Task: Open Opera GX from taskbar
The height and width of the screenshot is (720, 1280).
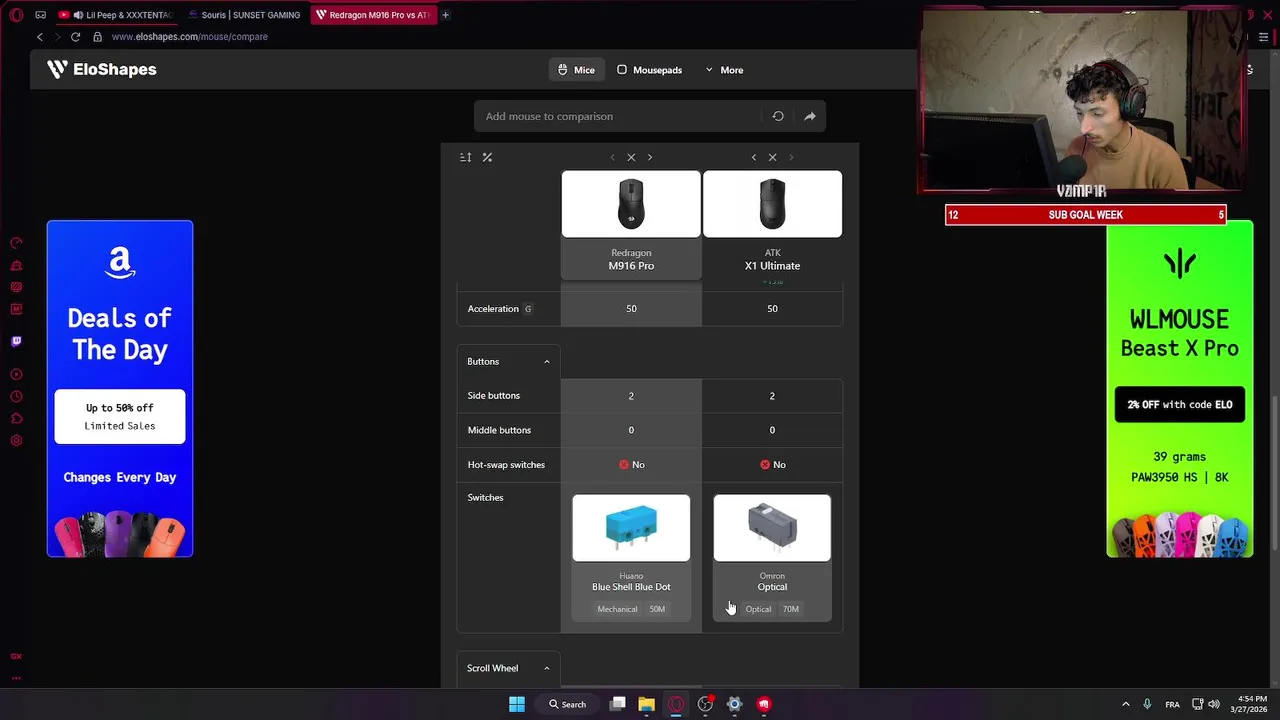Action: pos(676,704)
